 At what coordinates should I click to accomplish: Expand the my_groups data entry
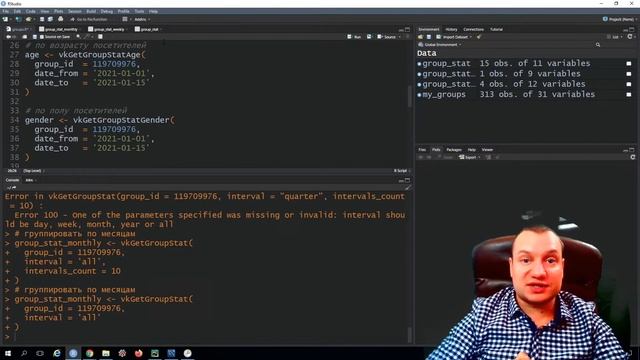click(419, 95)
